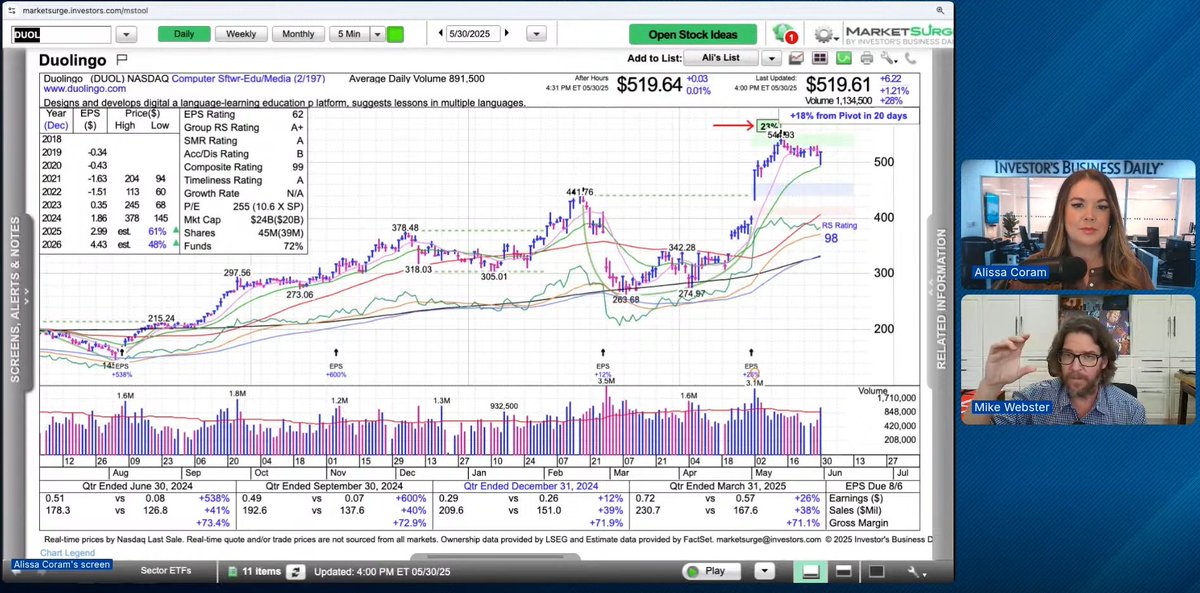Expand the intraday interval dropdown arrow
This screenshot has width=1200, height=593.
click(377, 34)
